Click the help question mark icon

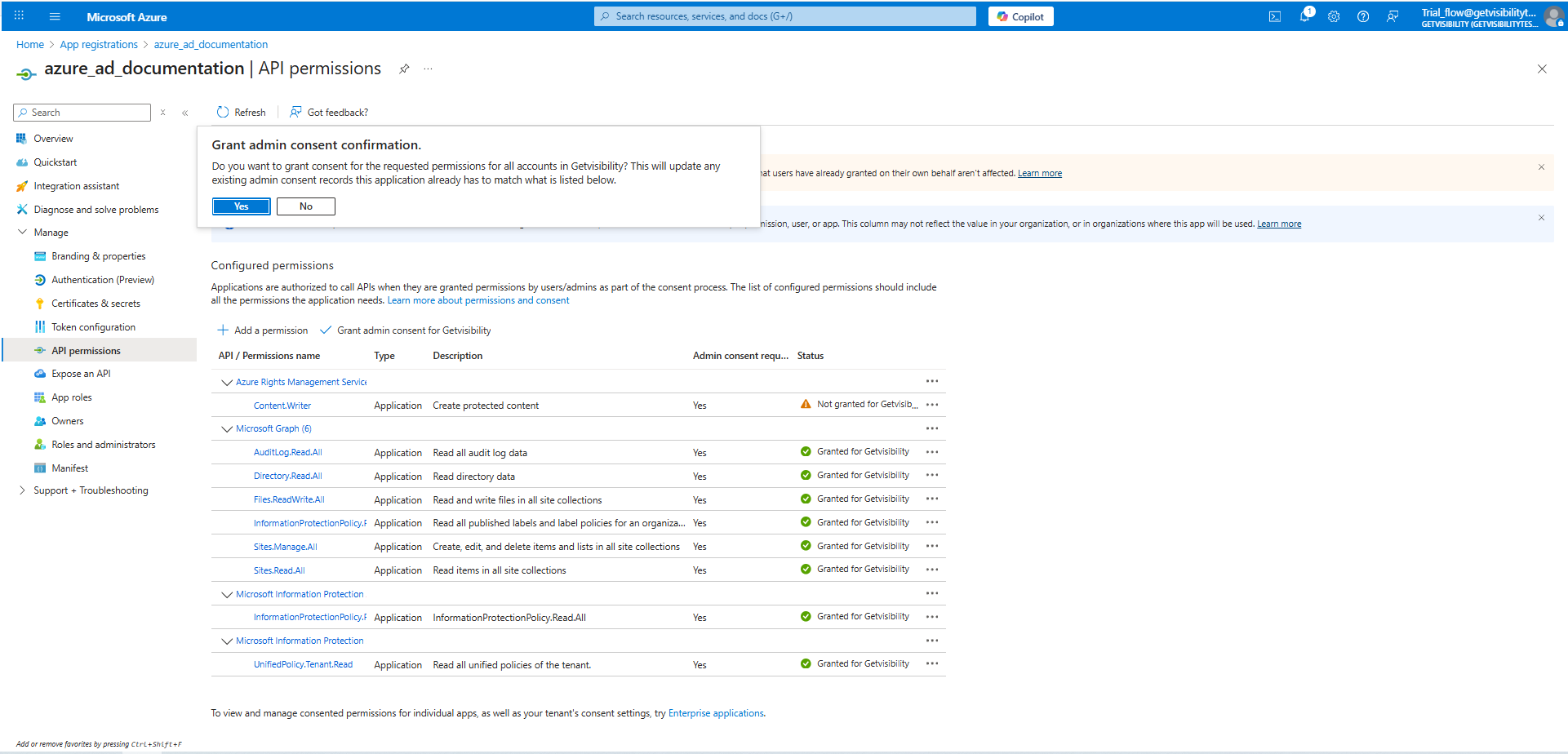1363,16
